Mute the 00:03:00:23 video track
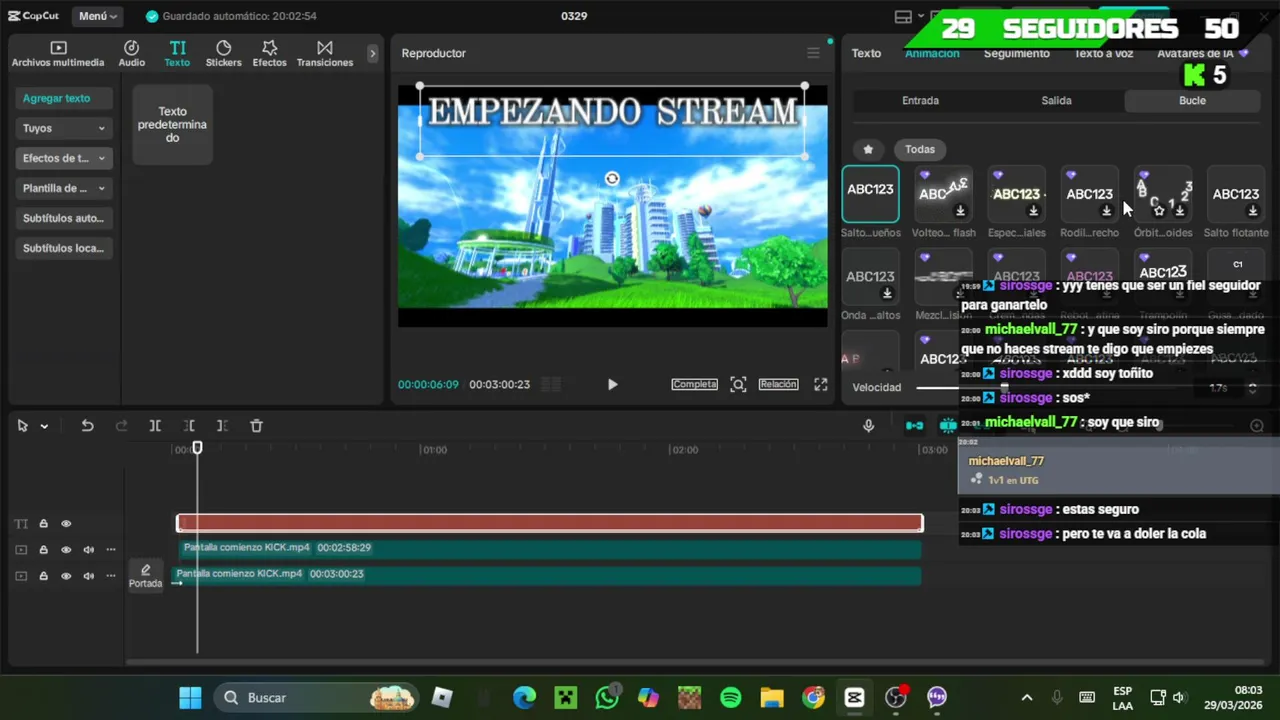Image resolution: width=1280 pixels, height=720 pixels. click(x=88, y=576)
